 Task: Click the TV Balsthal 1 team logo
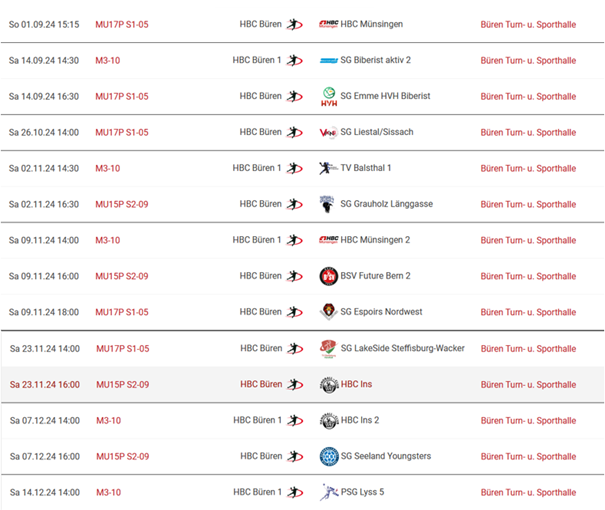pyautogui.click(x=329, y=168)
